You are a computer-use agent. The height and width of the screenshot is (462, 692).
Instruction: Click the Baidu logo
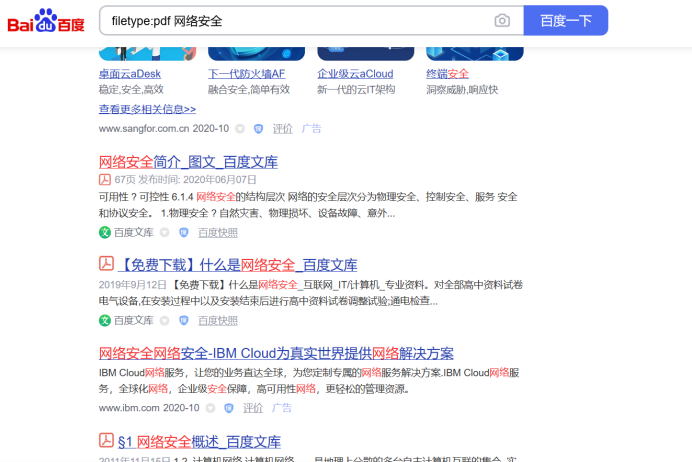[x=46, y=21]
